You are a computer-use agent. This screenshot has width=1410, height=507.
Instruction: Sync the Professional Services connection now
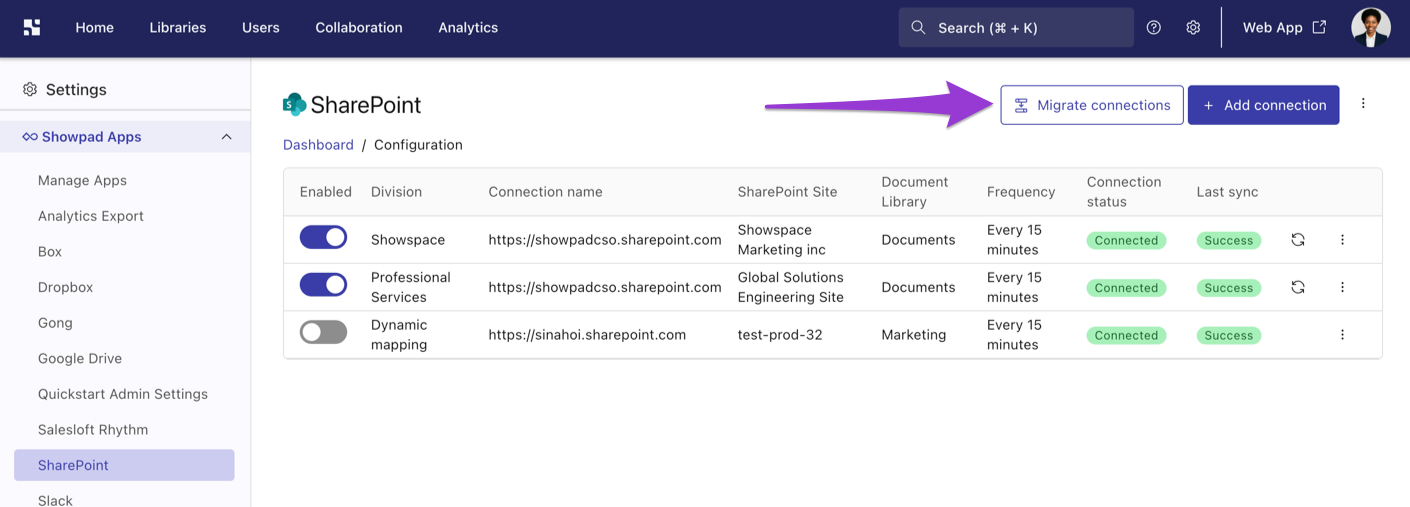(1298, 287)
